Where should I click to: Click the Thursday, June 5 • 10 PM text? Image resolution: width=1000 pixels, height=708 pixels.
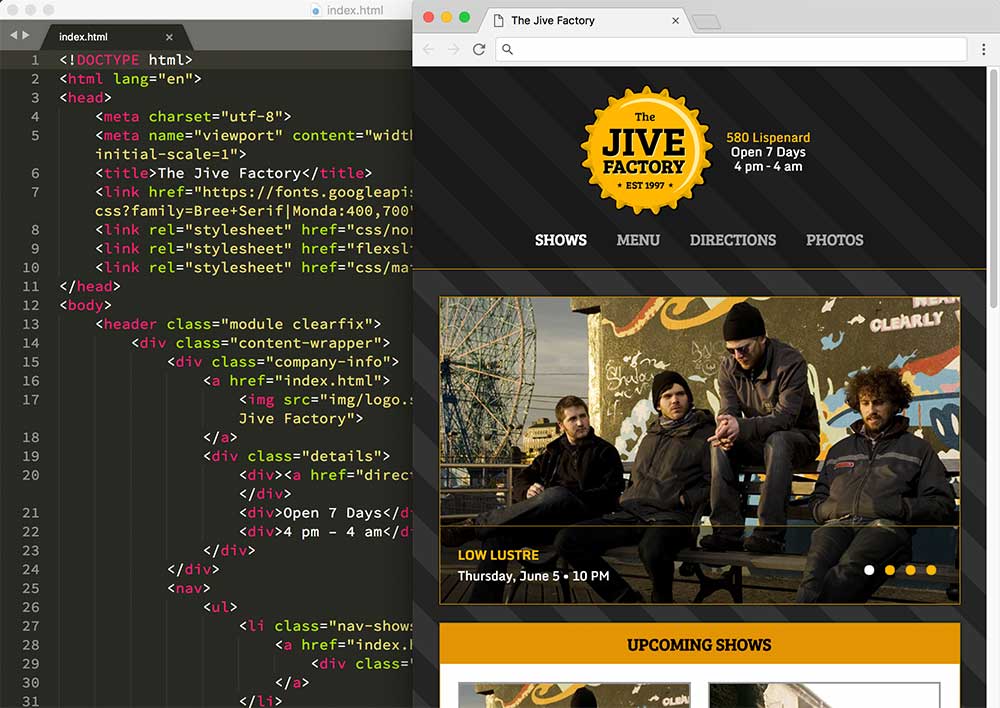[x=533, y=576]
